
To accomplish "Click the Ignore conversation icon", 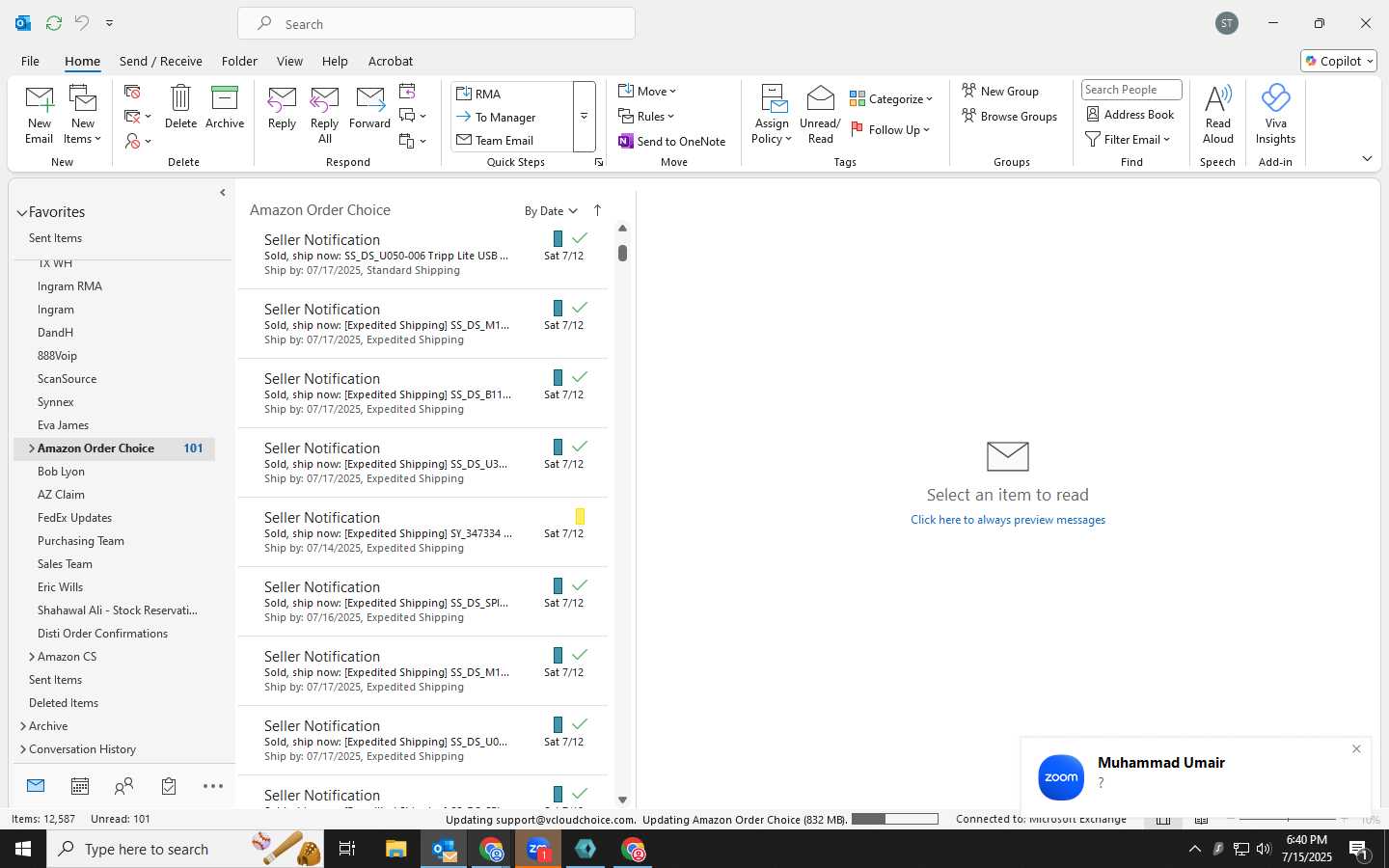I will pos(133,92).
